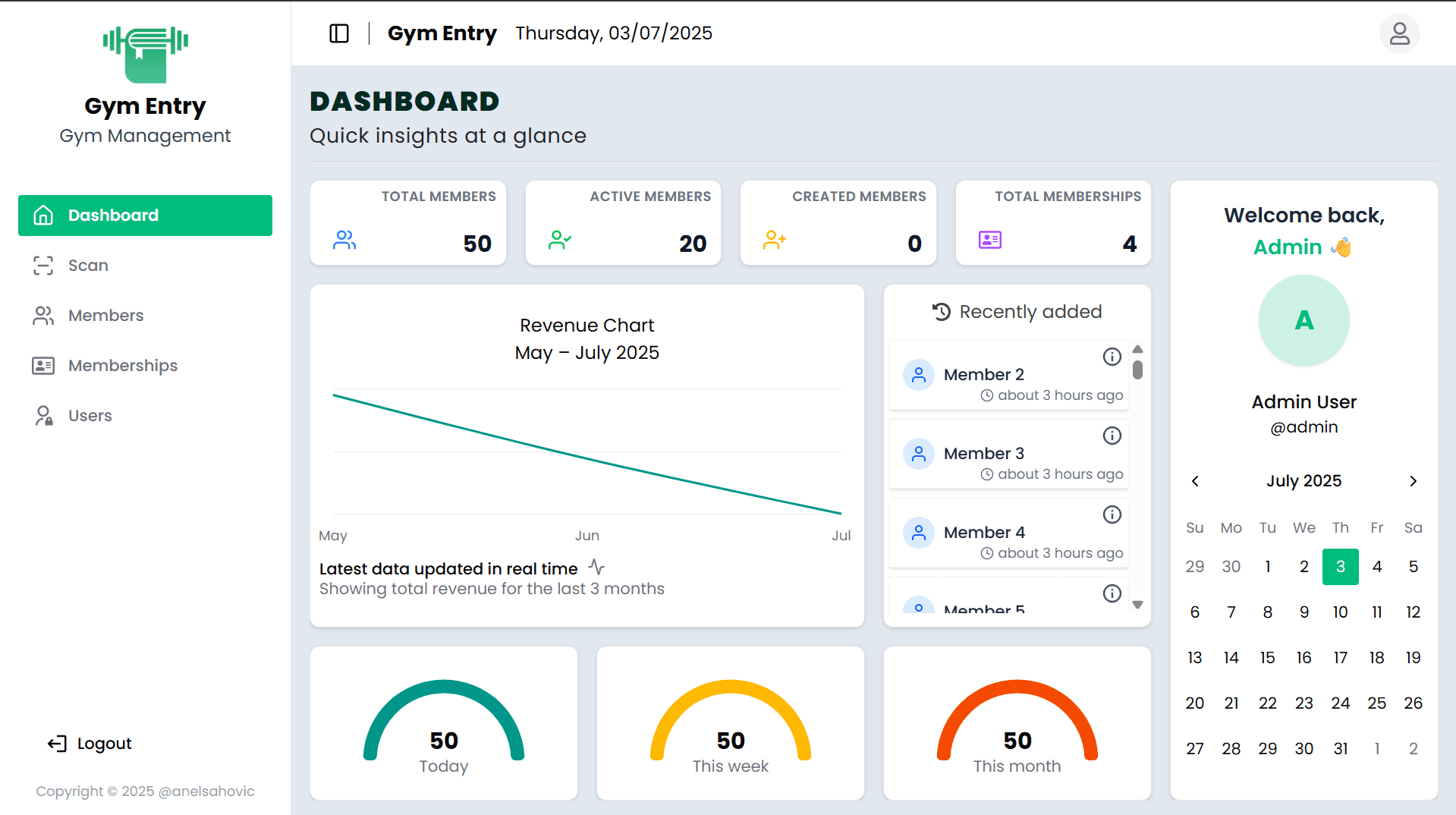
Task: Go to previous month in calendar
Action: point(1195,481)
